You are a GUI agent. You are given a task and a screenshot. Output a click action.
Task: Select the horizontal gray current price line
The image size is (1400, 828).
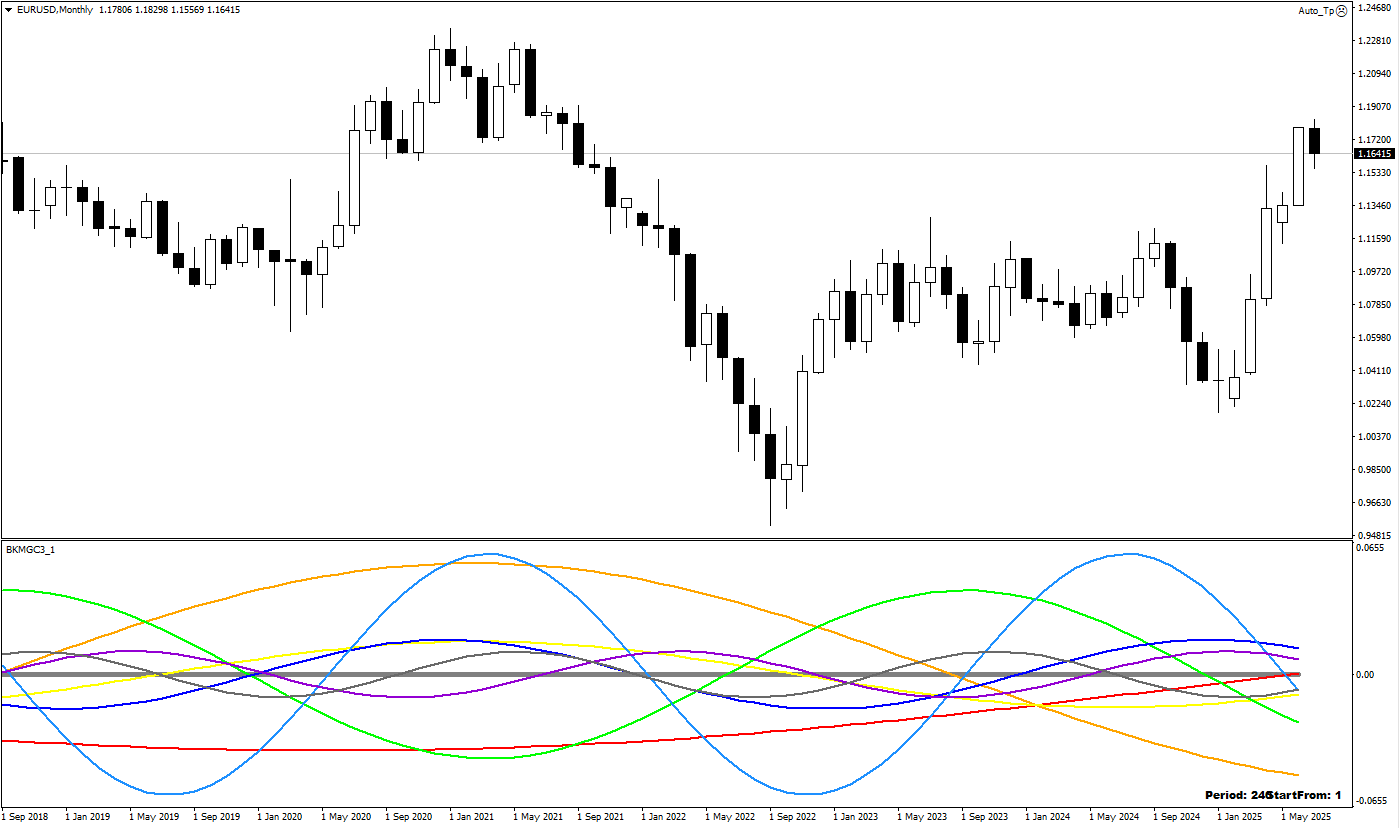click(676, 154)
